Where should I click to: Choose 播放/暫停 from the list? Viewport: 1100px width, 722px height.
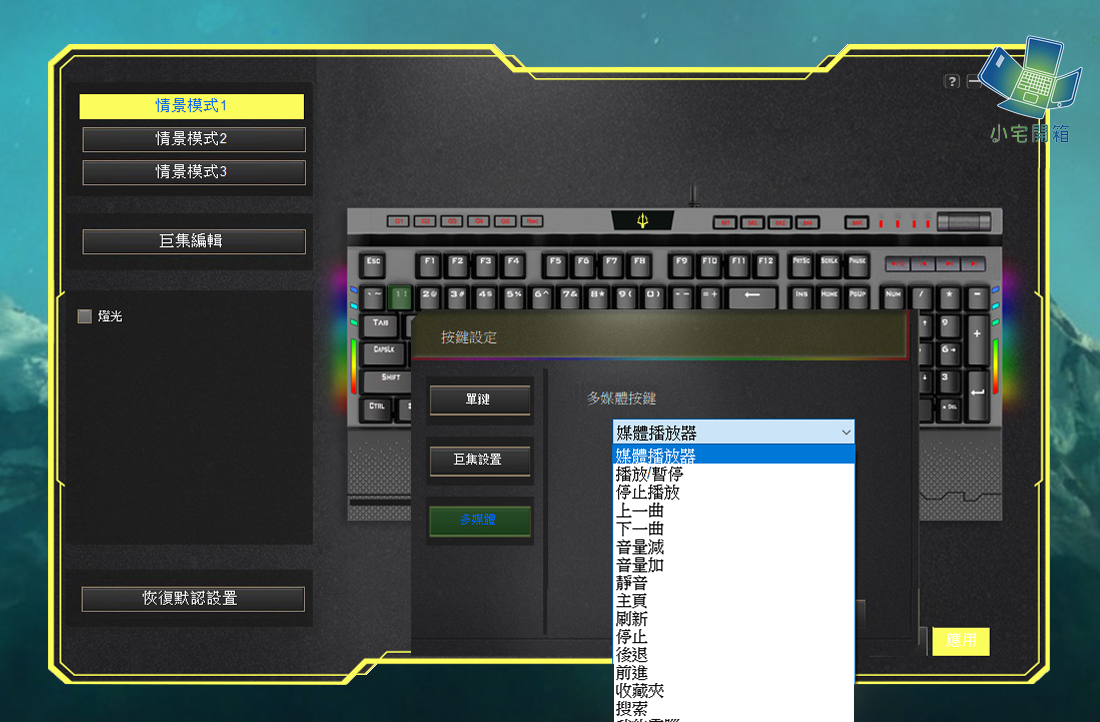(733, 474)
